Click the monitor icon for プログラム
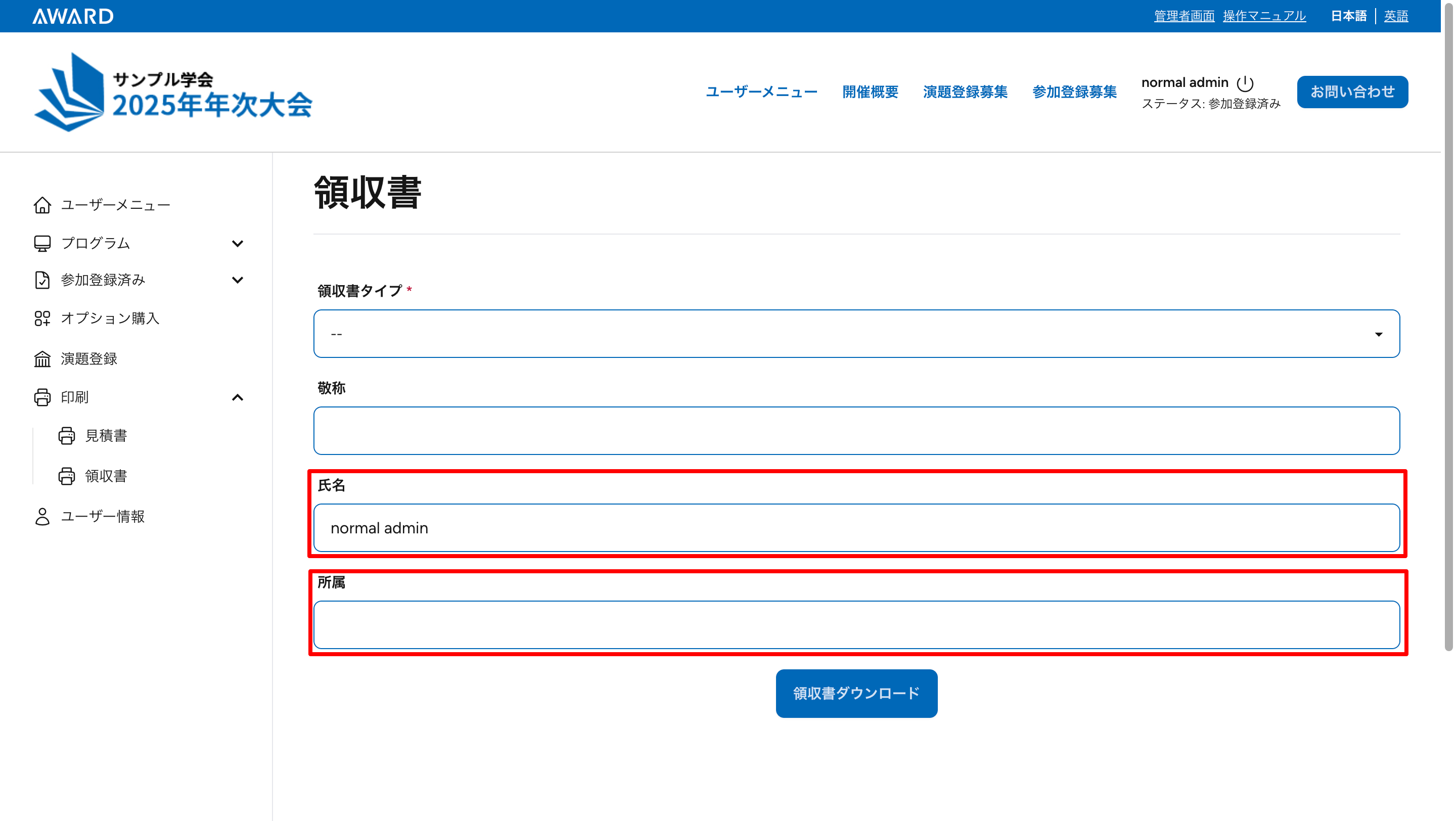 42,243
